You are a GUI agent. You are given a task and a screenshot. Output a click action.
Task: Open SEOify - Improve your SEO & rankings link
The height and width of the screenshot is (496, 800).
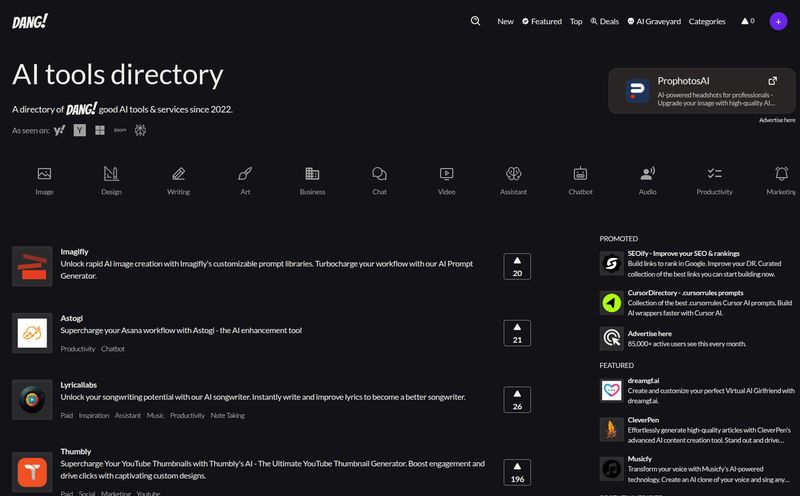coord(683,254)
